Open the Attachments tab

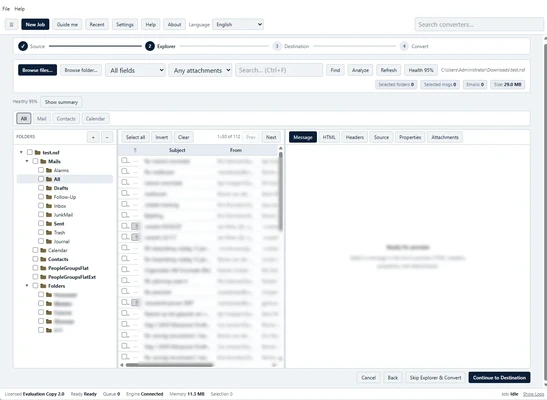coord(445,137)
